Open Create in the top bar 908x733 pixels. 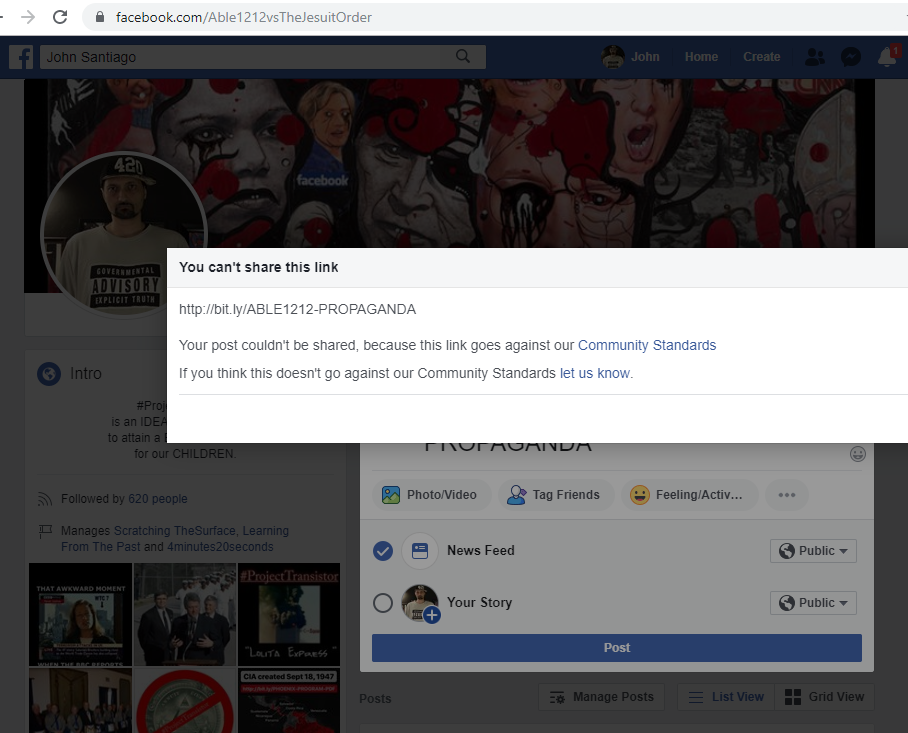pos(761,57)
